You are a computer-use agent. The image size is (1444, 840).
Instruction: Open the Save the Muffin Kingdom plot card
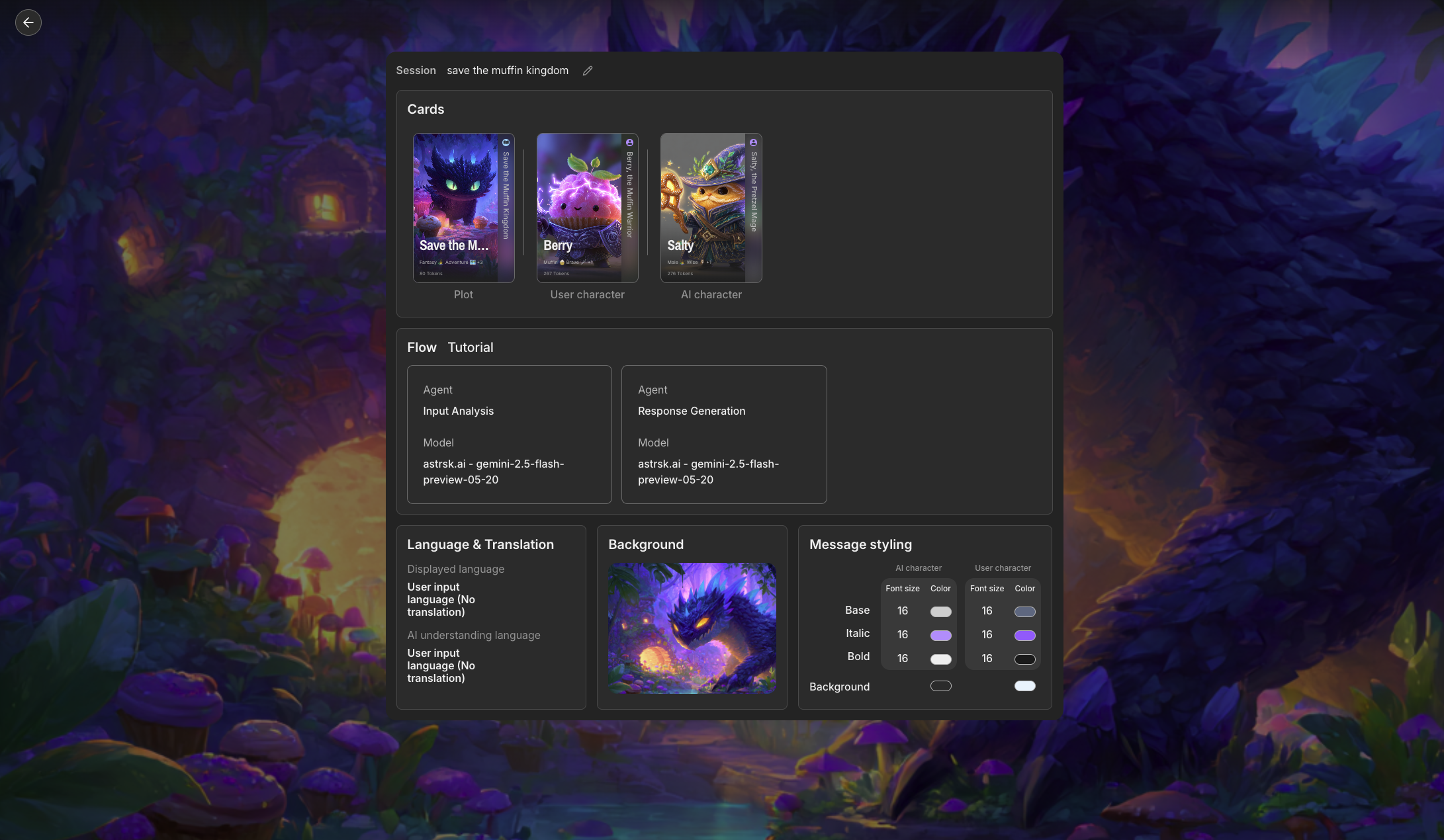(x=457, y=208)
